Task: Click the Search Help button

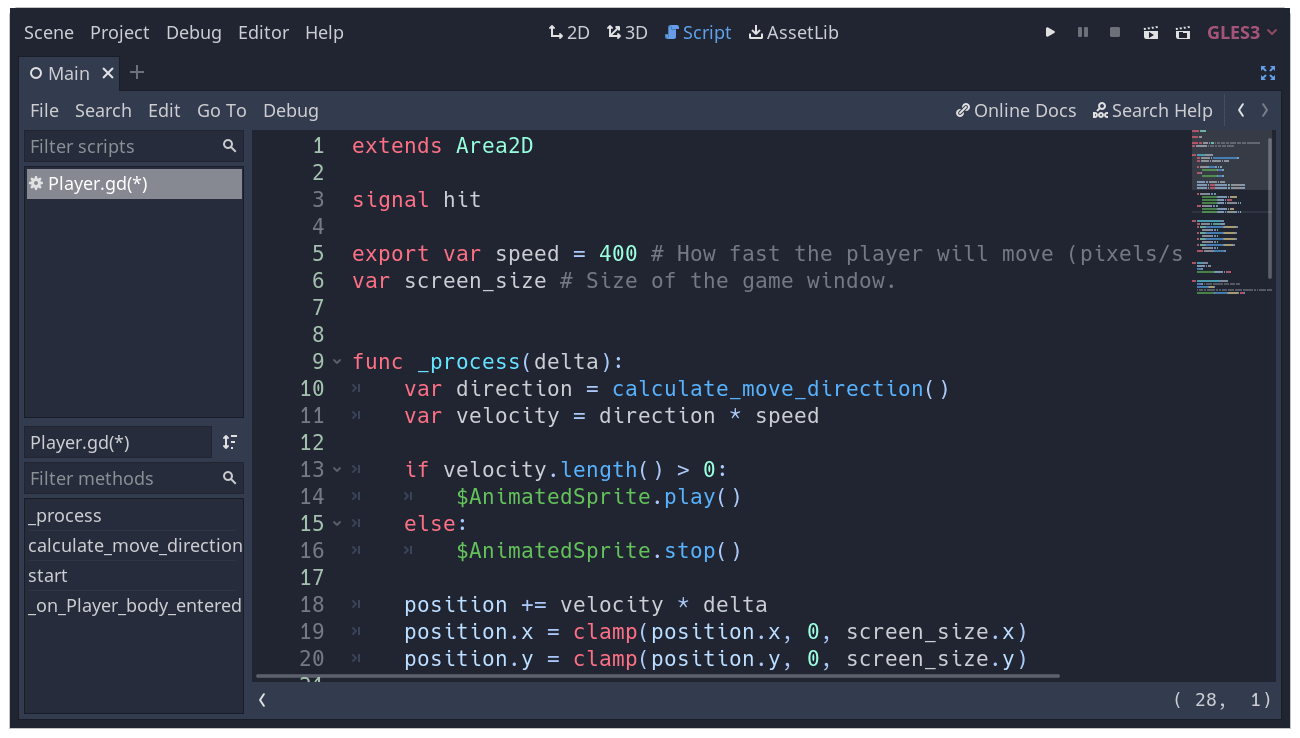Action: 1152,110
